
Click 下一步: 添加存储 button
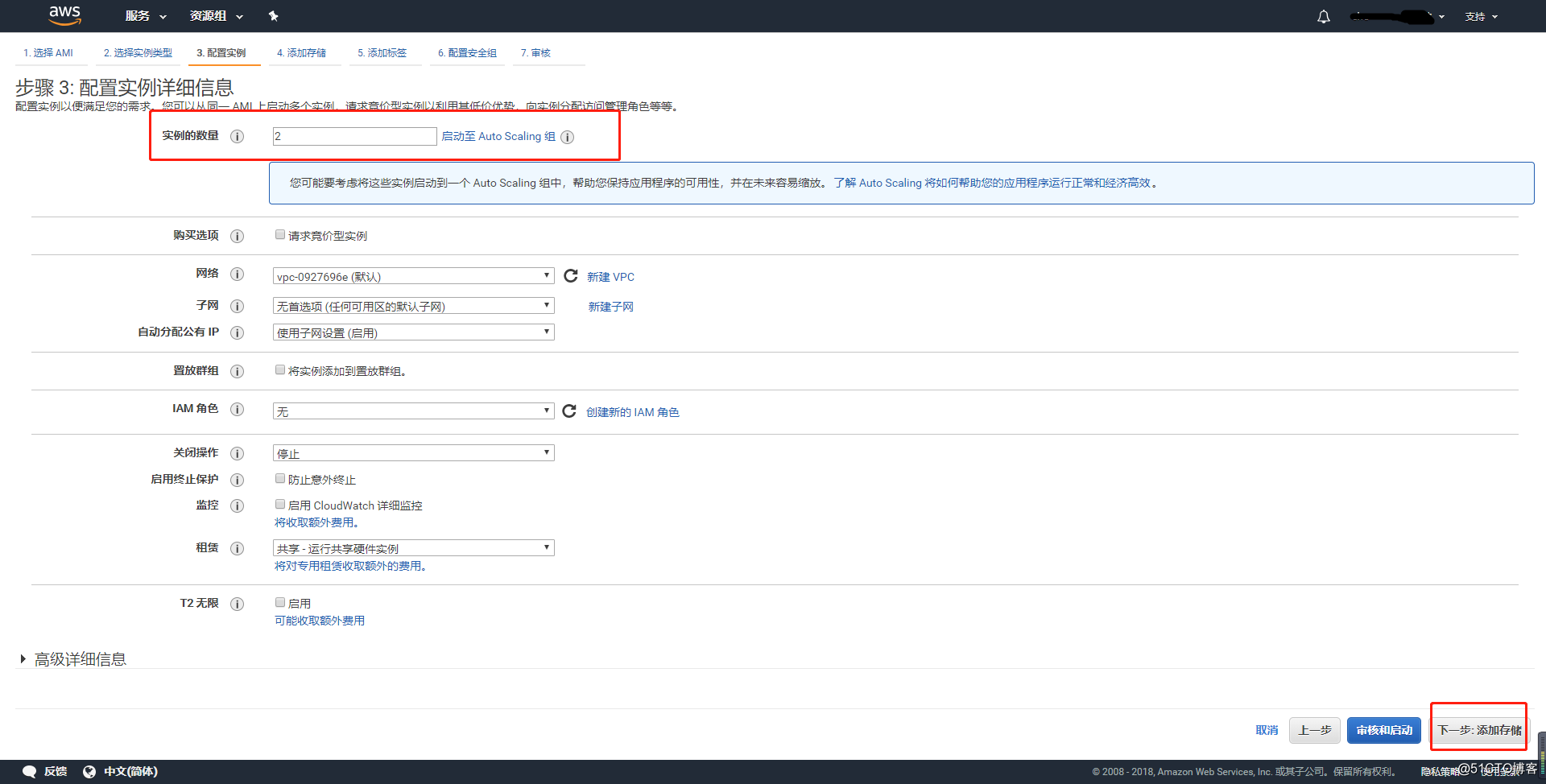1480,730
